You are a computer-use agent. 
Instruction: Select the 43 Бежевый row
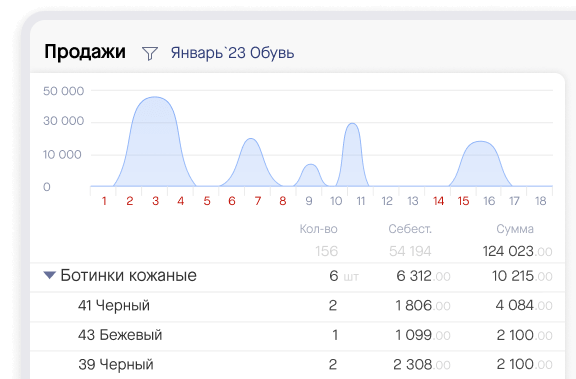tap(297, 336)
